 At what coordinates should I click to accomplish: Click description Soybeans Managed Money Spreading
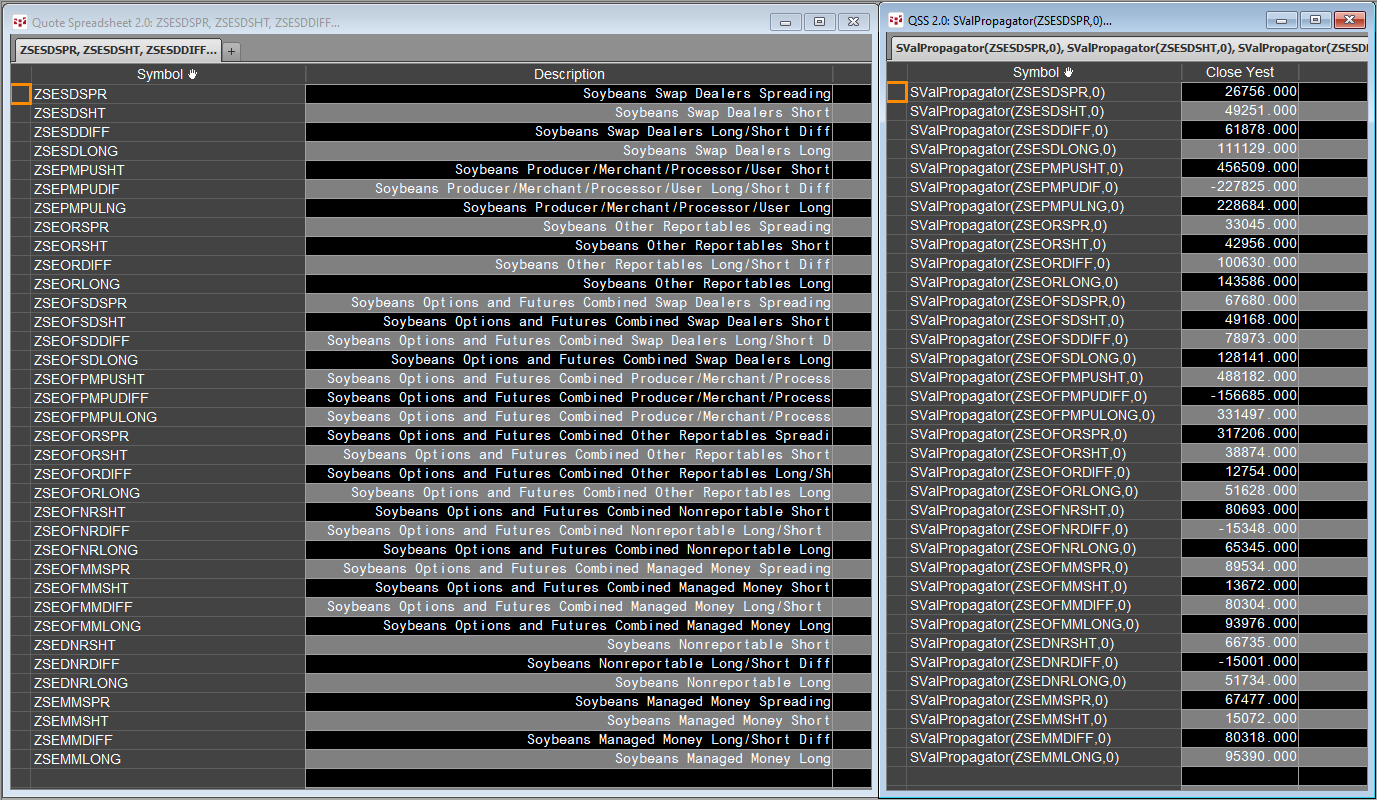(x=569, y=702)
